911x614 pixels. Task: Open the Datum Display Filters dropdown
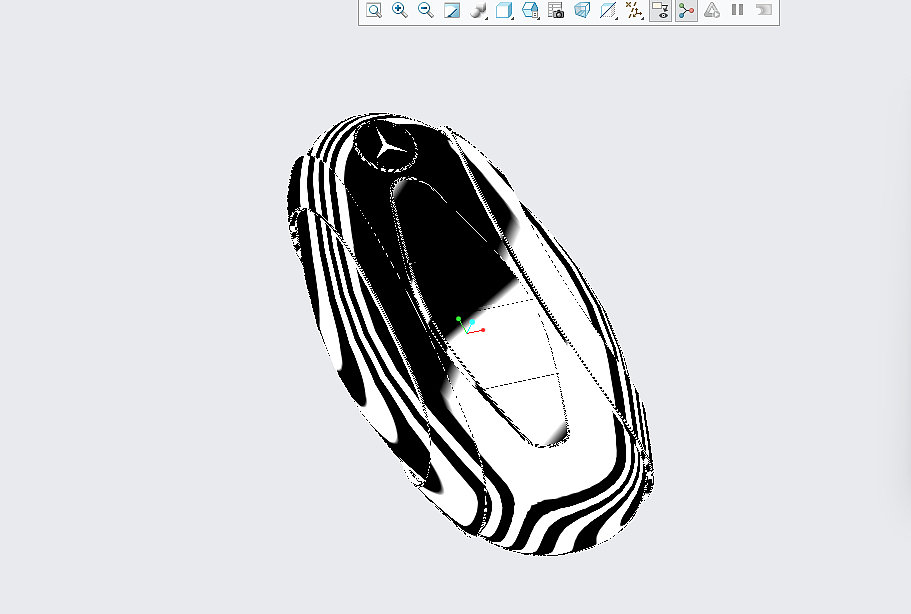(634, 11)
